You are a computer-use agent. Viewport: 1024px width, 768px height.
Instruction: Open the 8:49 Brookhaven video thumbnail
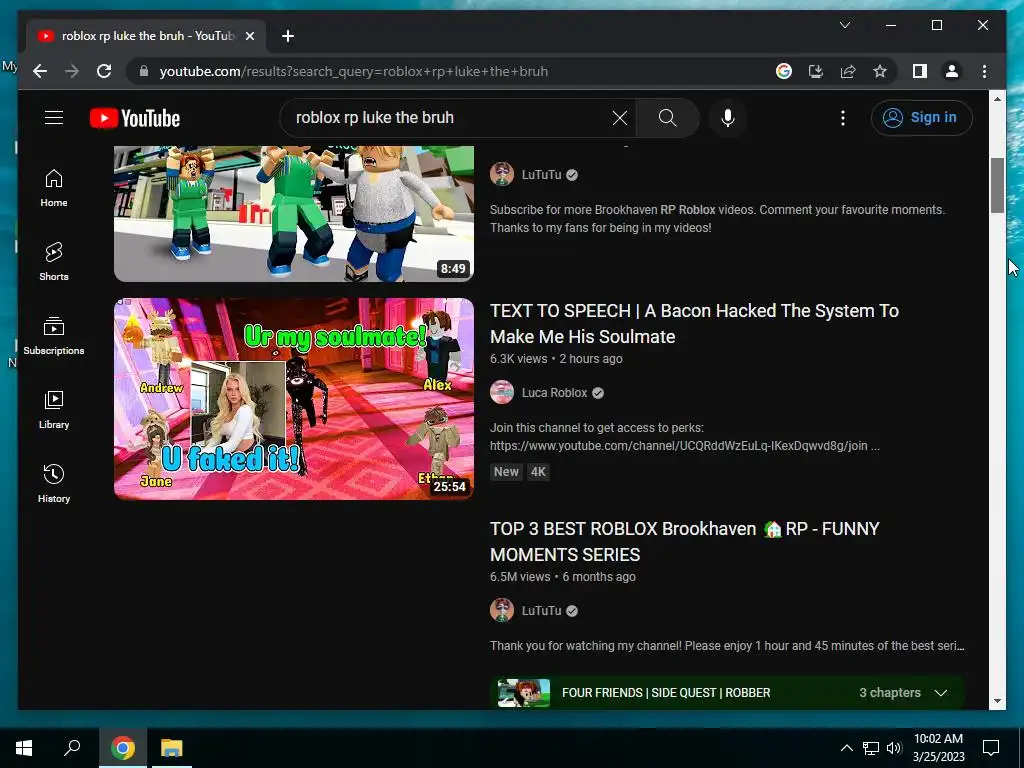(294, 214)
